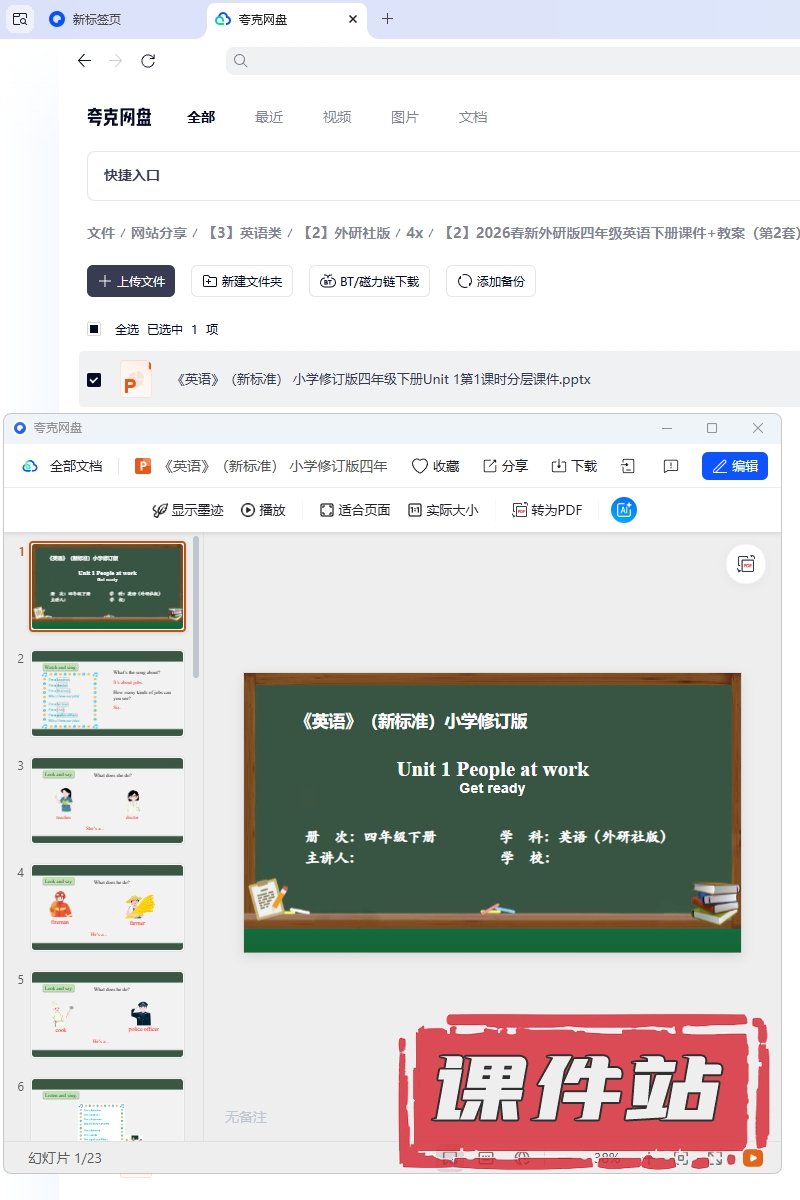Click 4x folder in breadcrumb path
Viewport: 800px width, 1200px height.
click(414, 233)
